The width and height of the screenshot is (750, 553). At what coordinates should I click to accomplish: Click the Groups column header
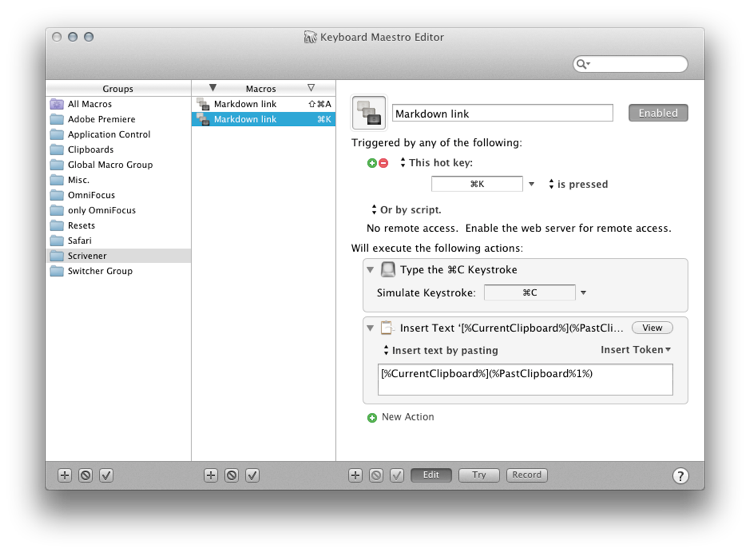tap(118, 88)
